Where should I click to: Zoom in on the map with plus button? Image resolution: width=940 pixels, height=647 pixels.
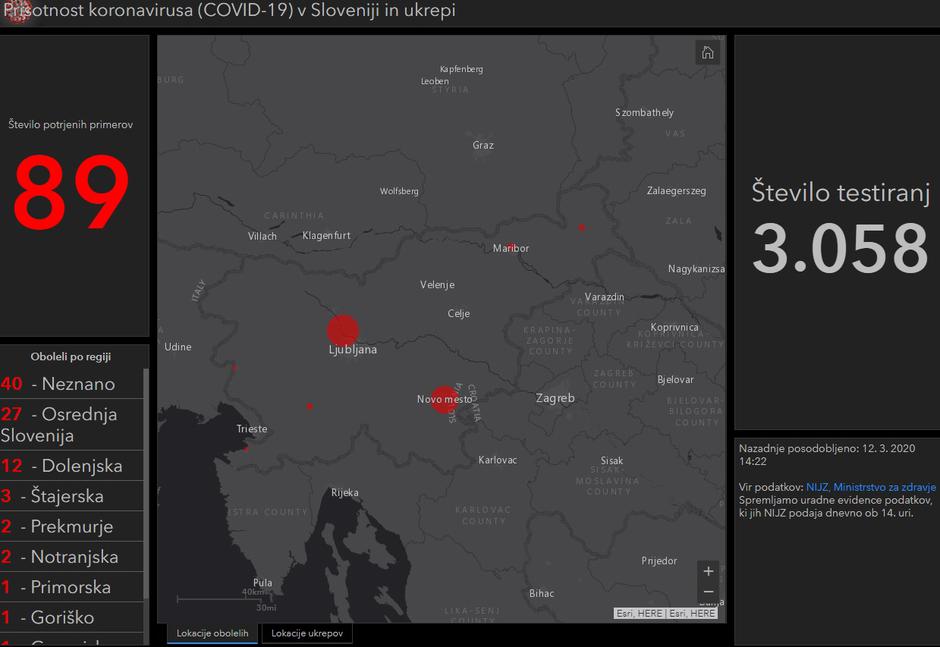(x=708, y=571)
